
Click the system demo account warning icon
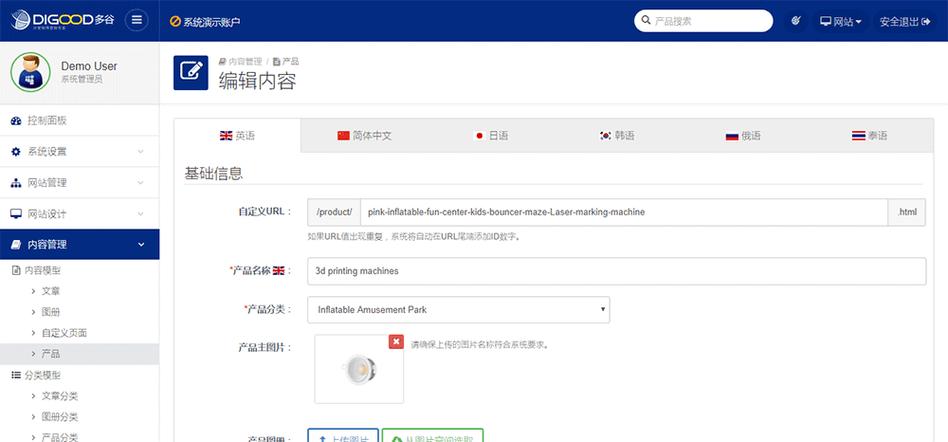pyautogui.click(x=175, y=22)
